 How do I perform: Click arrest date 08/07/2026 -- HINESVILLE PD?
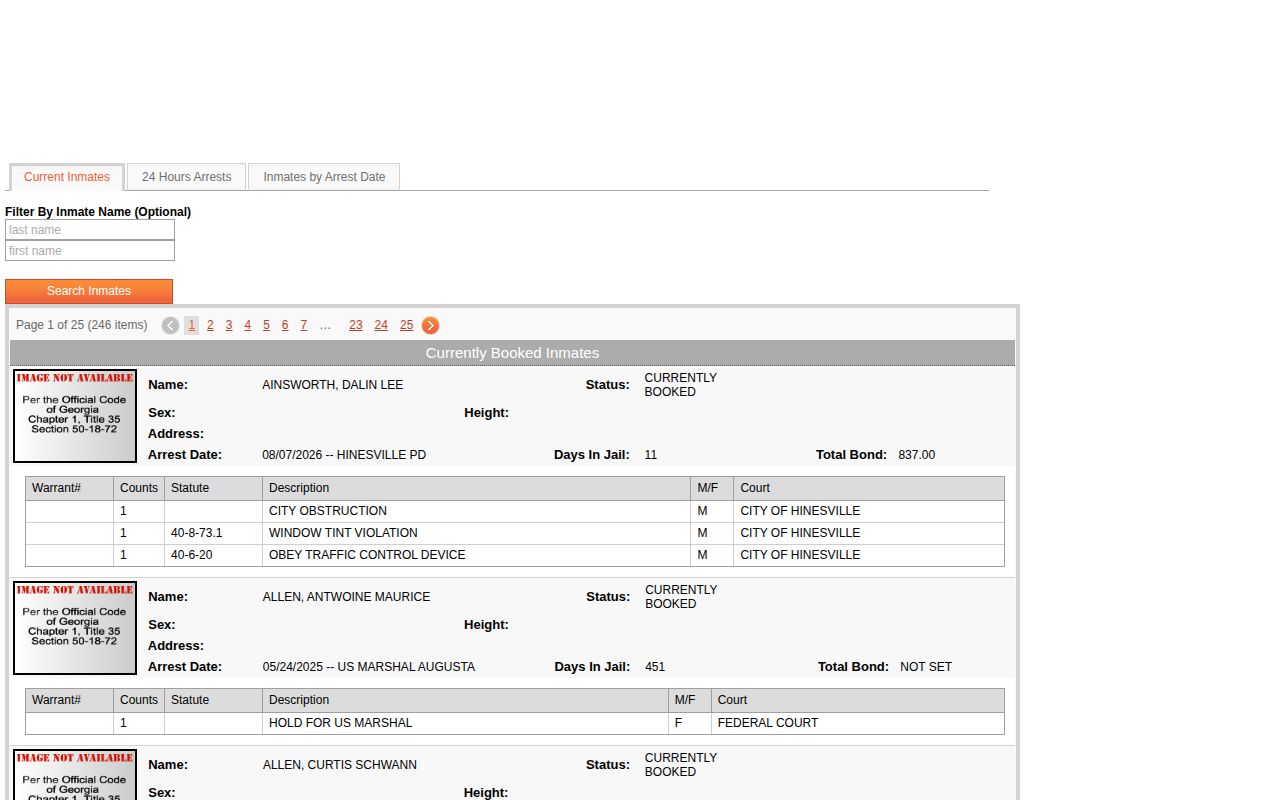[x=344, y=455]
